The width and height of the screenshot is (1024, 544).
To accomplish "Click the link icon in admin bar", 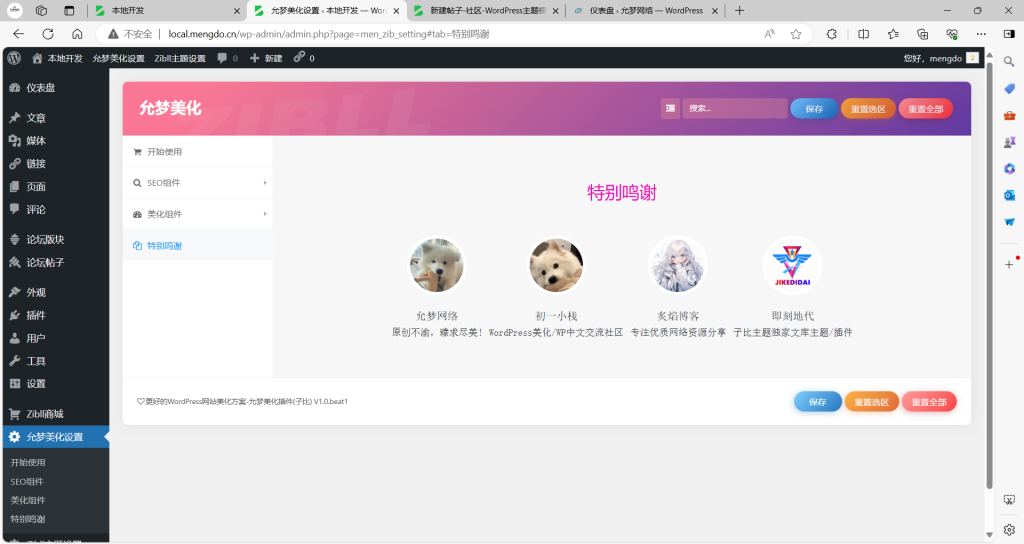I will 299,58.
